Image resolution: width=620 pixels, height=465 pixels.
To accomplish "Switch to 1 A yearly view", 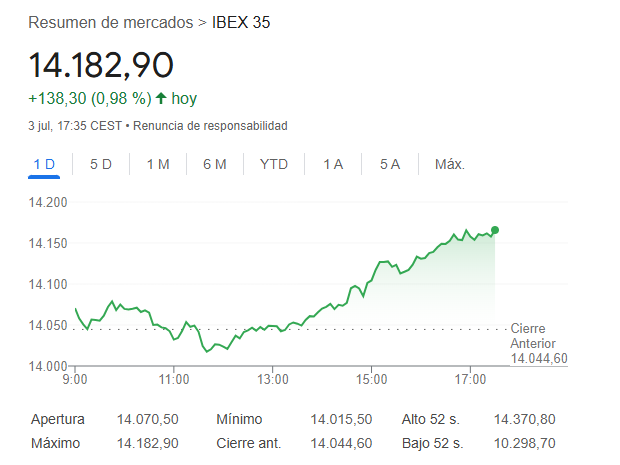I will click(x=333, y=165).
